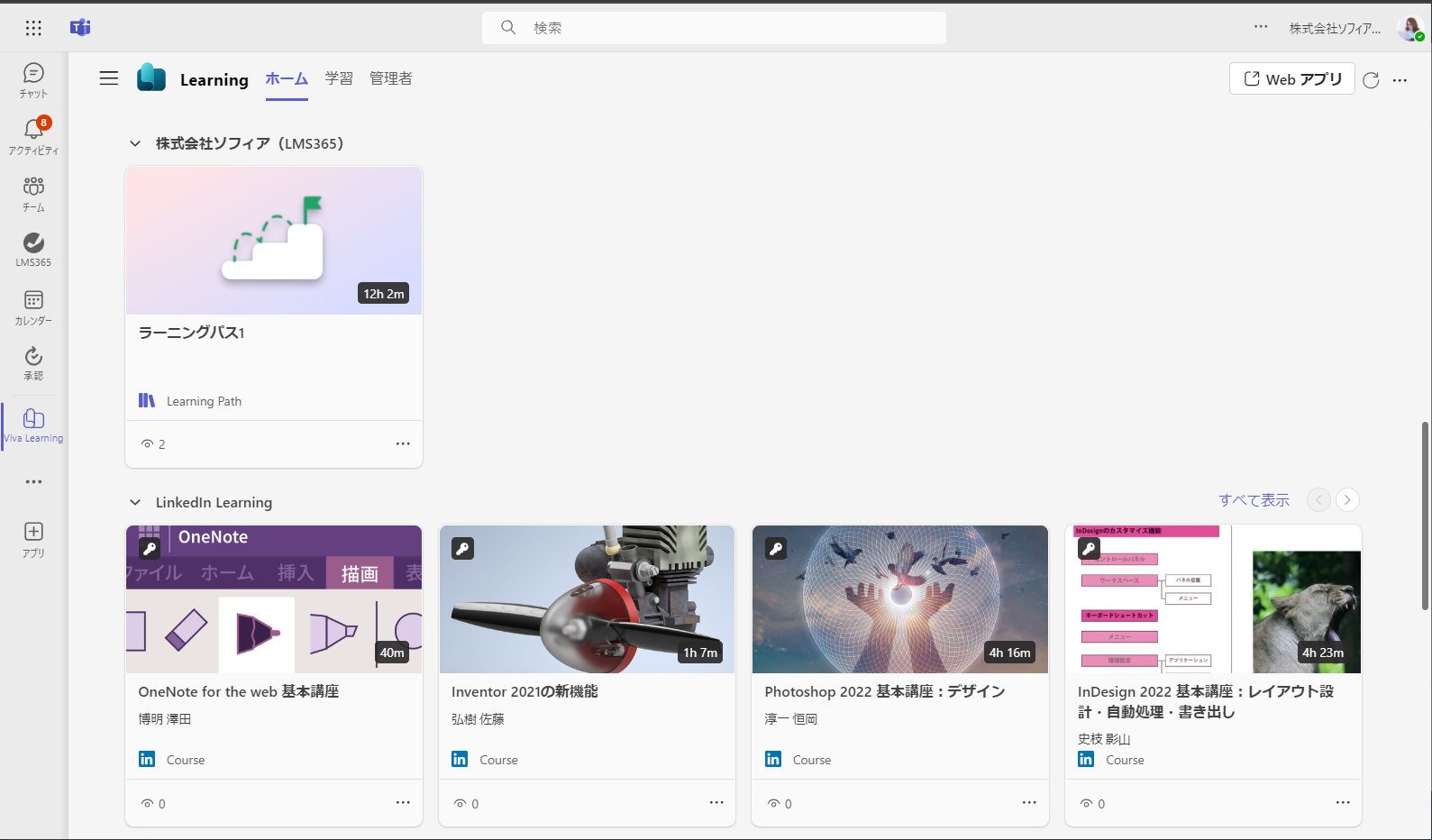Toggle the hamburger navigation menu
1432x840 pixels.
tap(109, 78)
